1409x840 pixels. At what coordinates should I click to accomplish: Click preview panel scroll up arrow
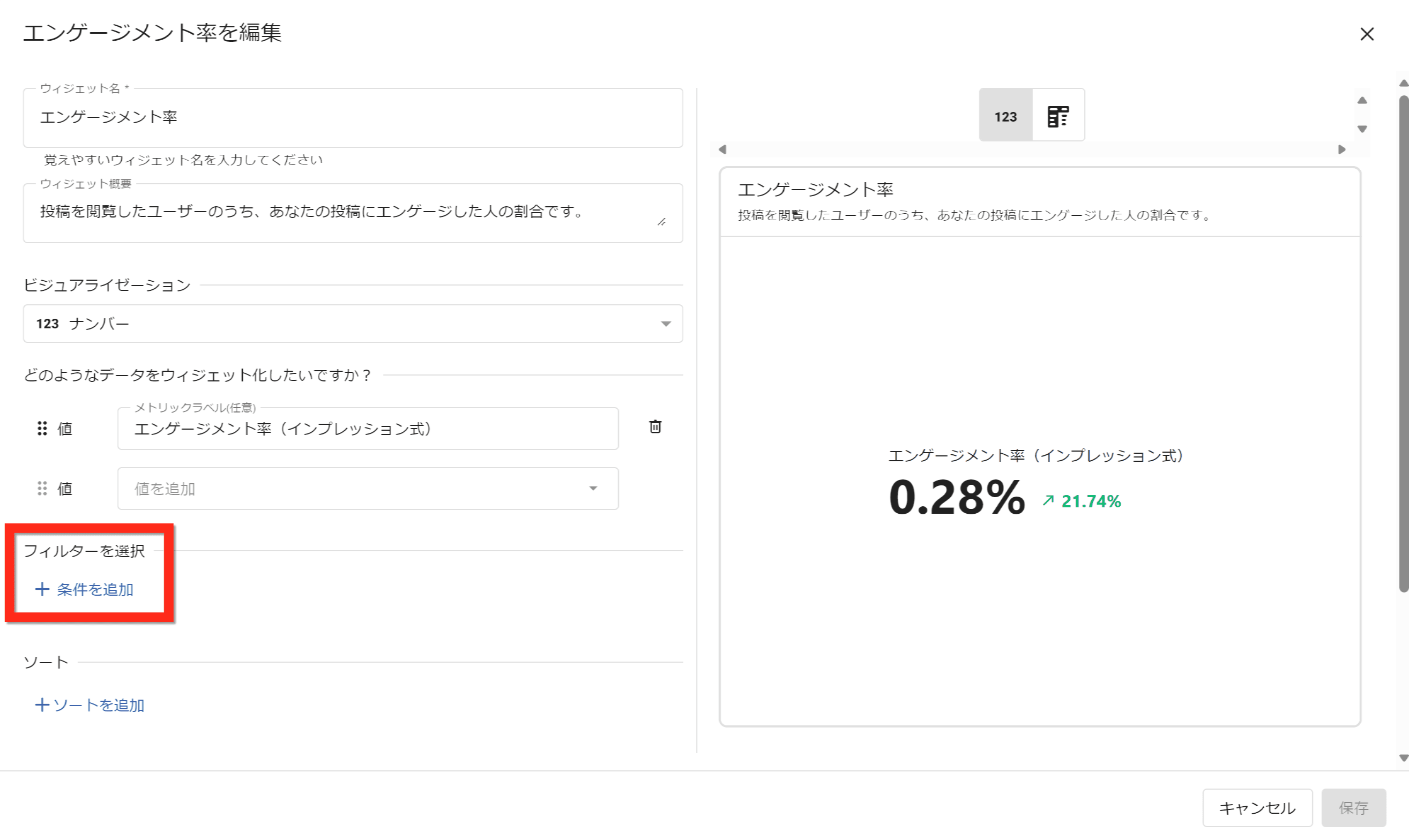click(x=1362, y=101)
